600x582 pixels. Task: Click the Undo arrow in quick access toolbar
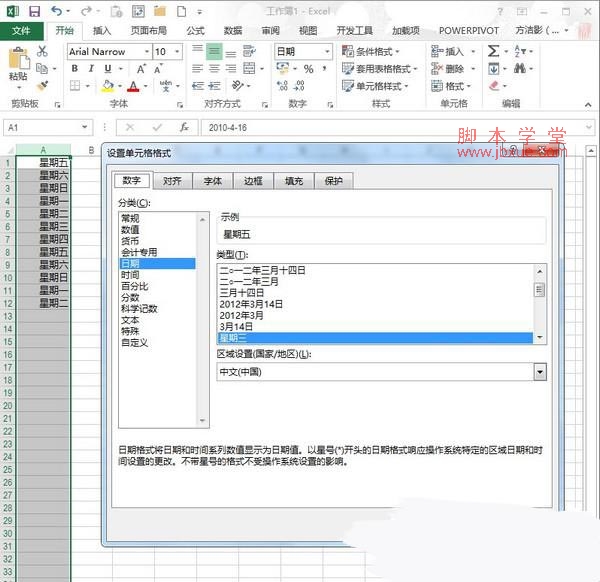(58, 11)
